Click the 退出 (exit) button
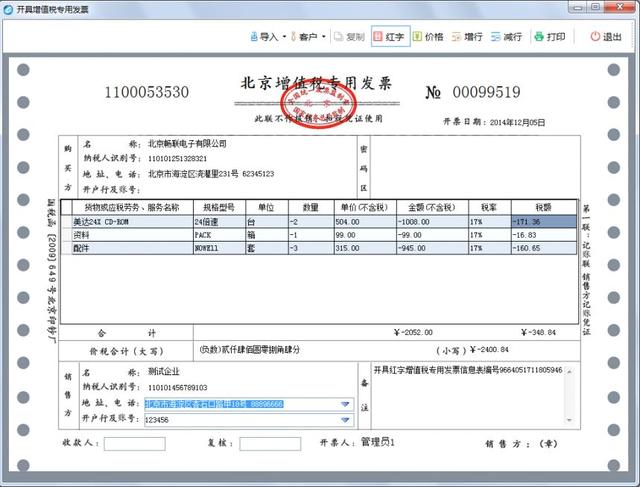 [x=606, y=37]
